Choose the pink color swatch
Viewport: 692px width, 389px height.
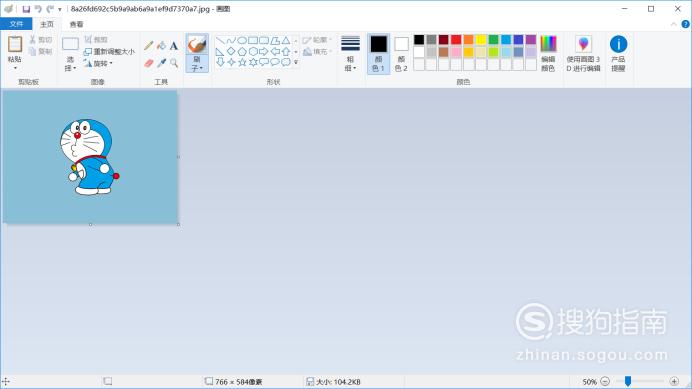click(x=456, y=52)
